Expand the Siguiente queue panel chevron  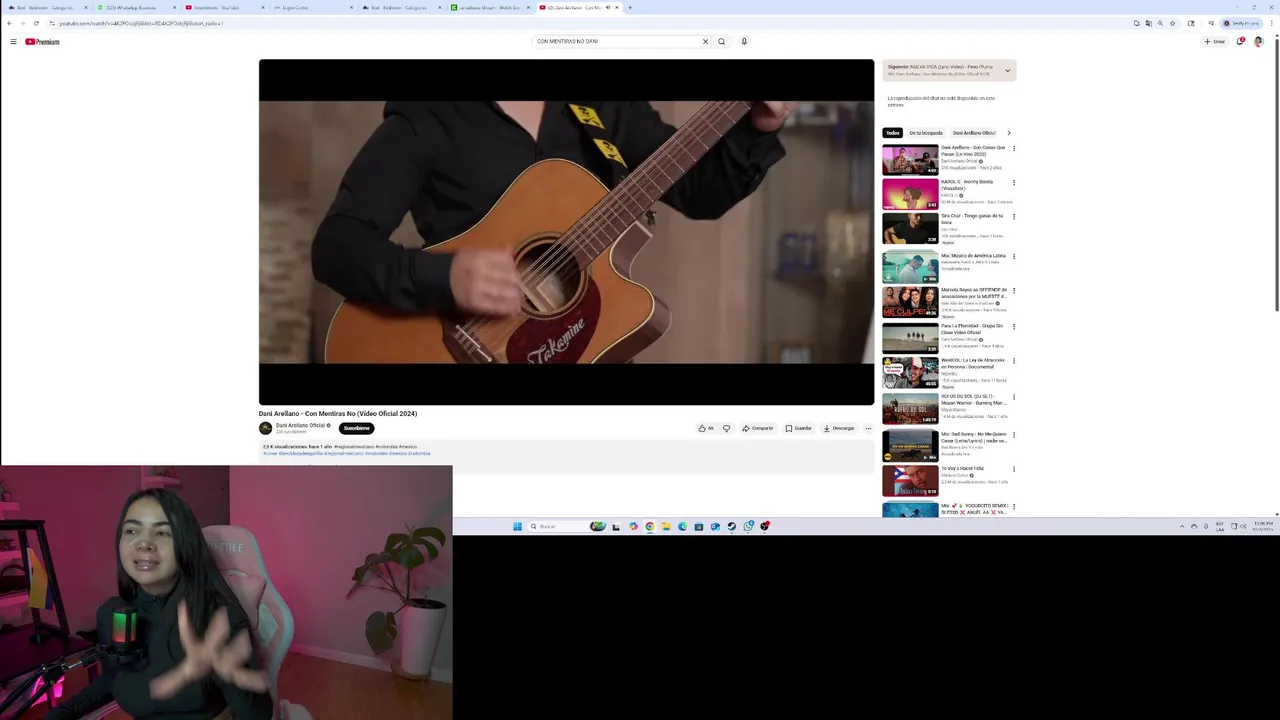1007,70
